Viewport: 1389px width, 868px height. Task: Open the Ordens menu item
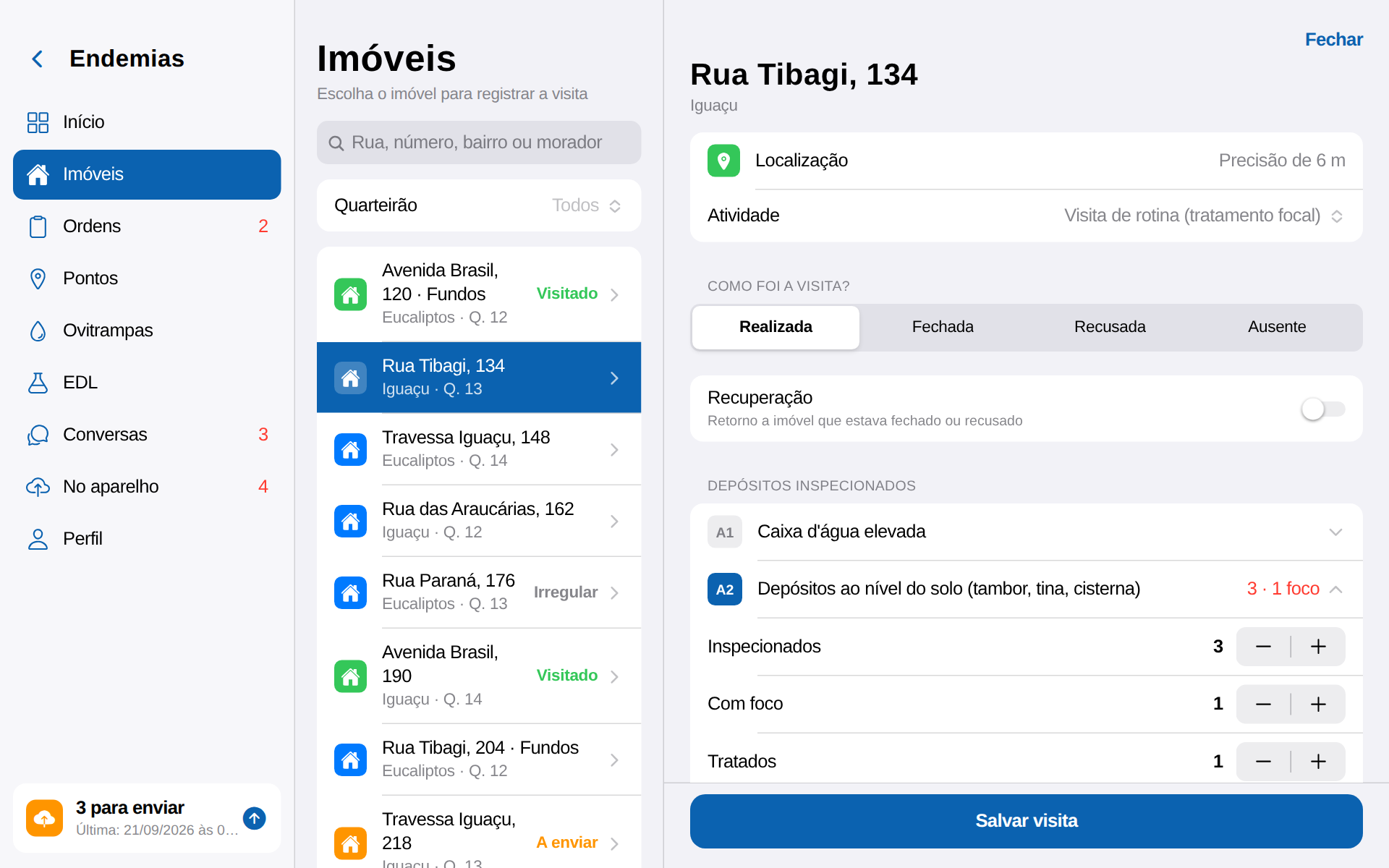point(147,226)
